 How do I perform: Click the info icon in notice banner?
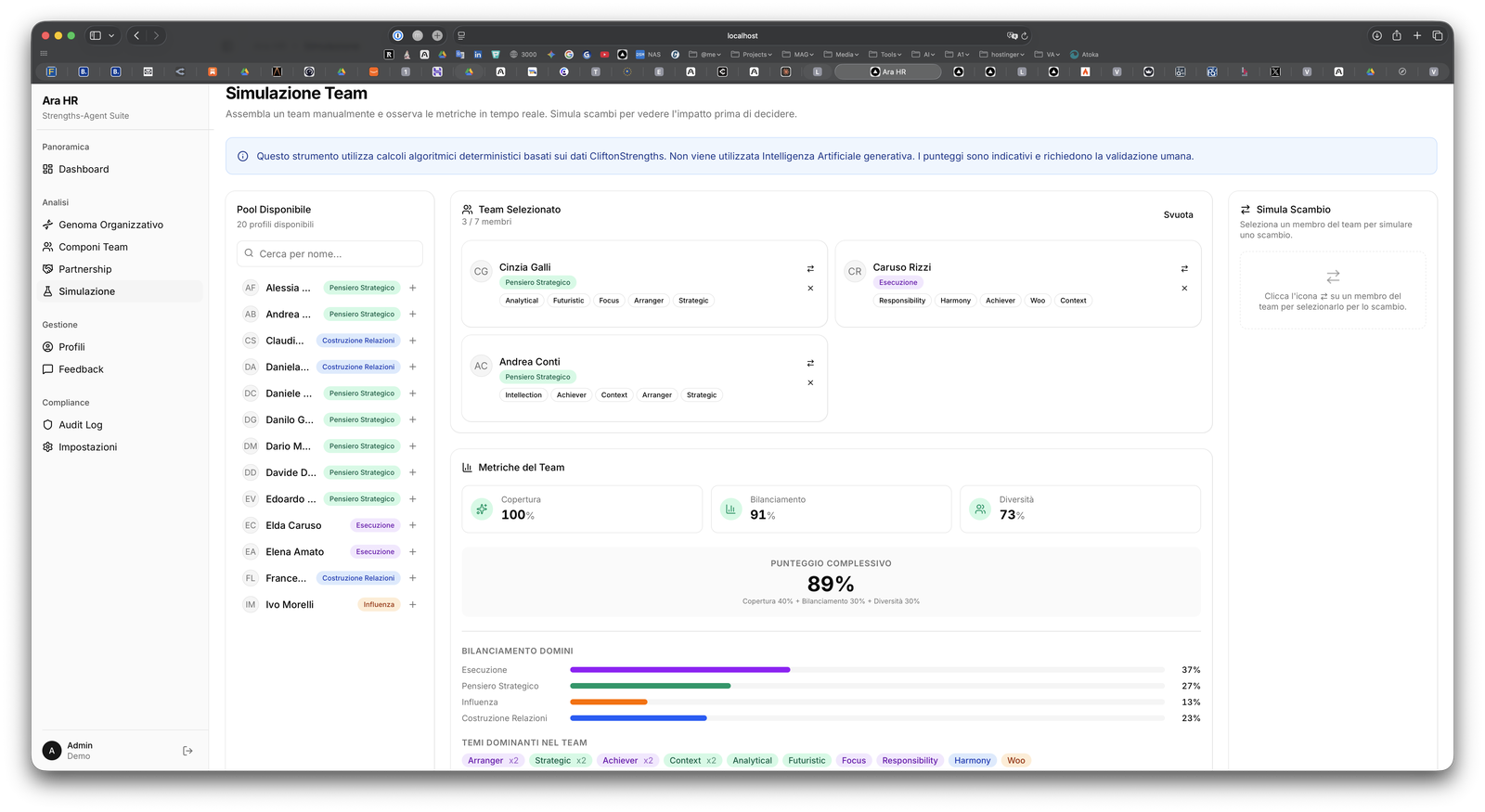[x=243, y=157]
